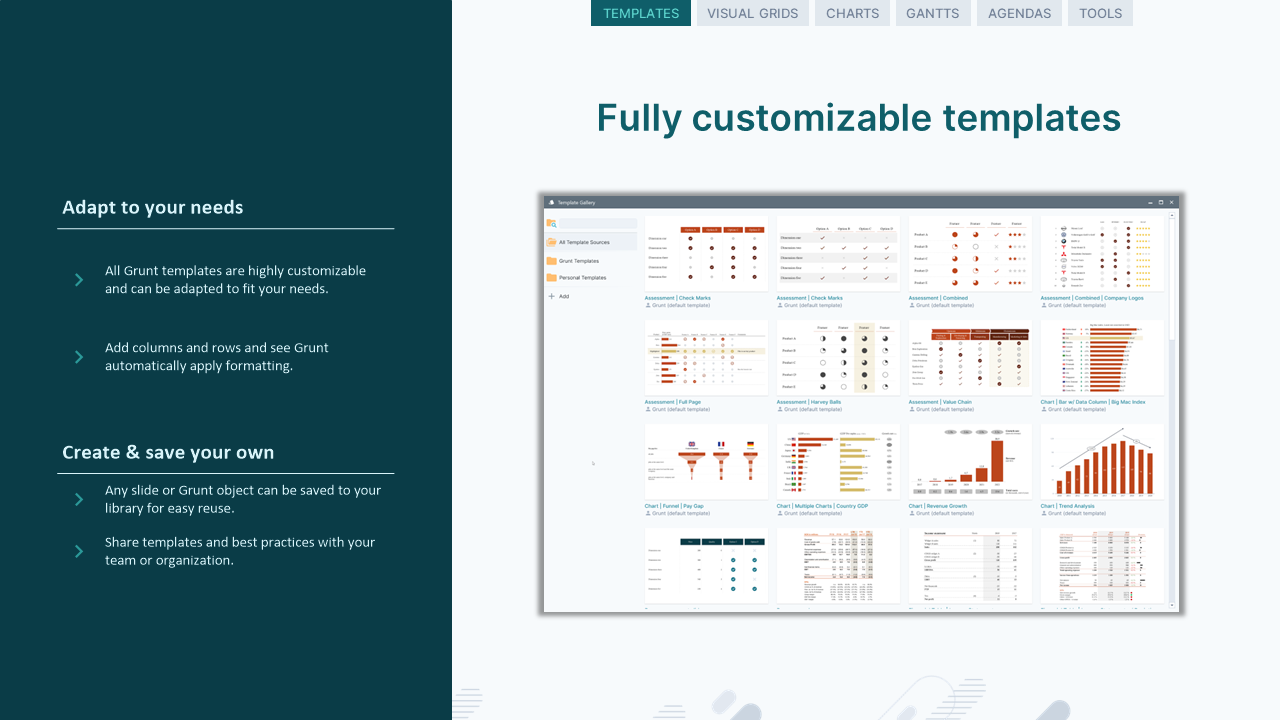Click the plus icon beside Add
This screenshot has width=1280, height=720.
pos(551,296)
